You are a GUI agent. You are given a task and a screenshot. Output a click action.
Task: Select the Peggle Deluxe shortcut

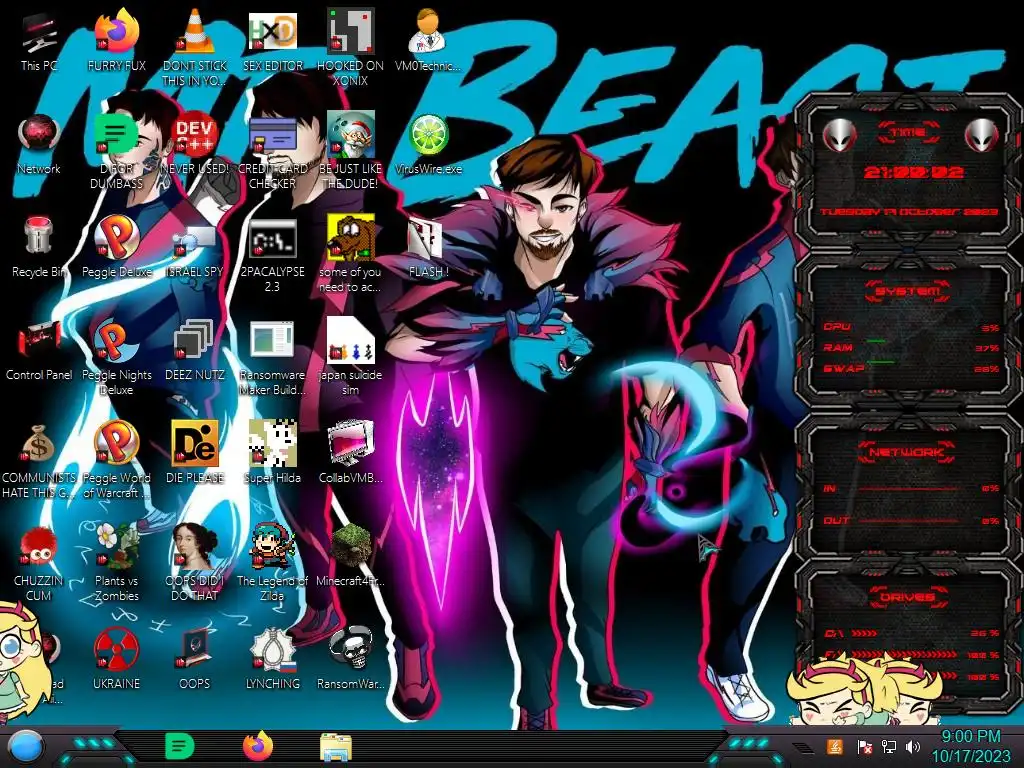(x=117, y=247)
